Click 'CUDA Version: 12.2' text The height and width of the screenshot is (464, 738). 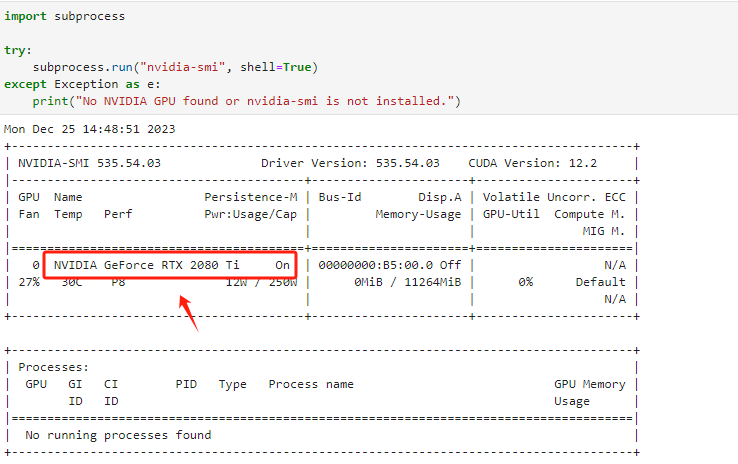pyautogui.click(x=532, y=163)
